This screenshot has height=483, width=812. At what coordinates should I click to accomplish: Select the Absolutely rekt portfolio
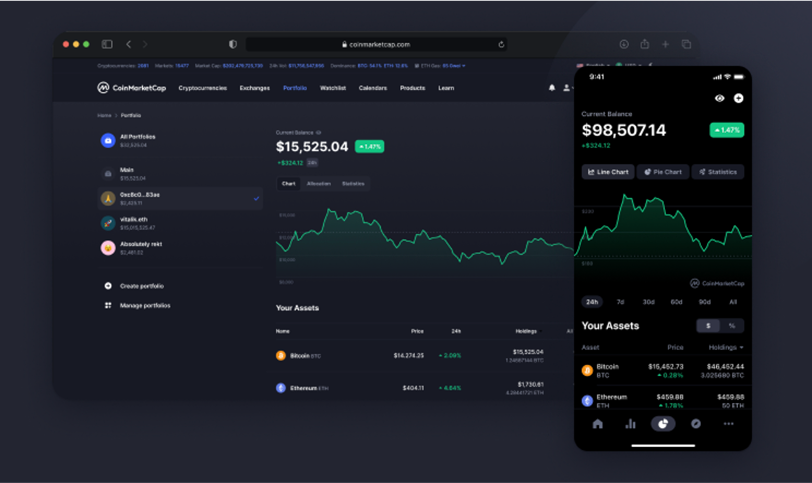tap(180, 248)
